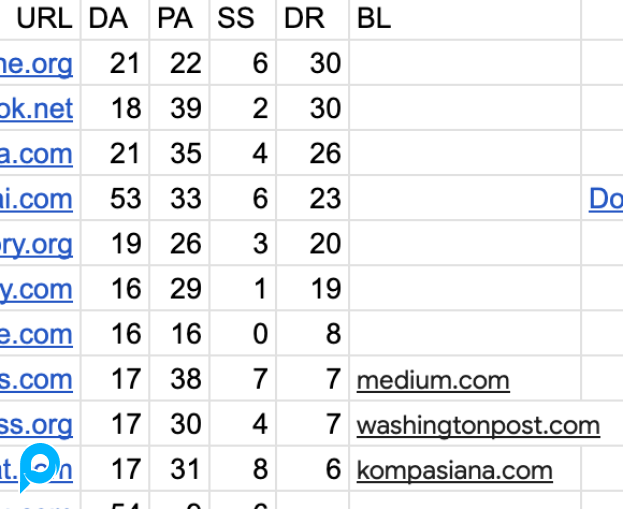Open the URL link ending in ory.org
The image size is (623, 509).
tap(36, 244)
